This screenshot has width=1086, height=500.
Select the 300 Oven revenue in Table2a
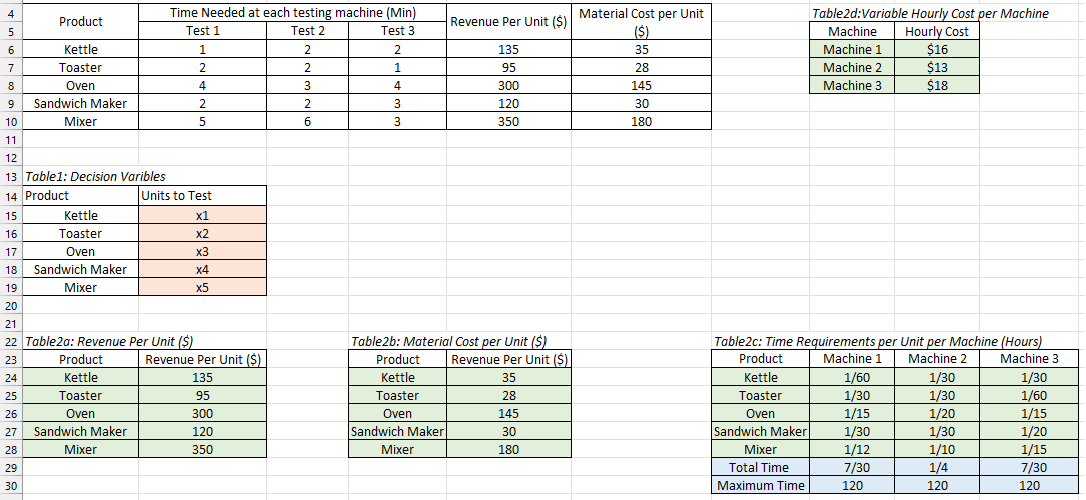[x=202, y=413]
